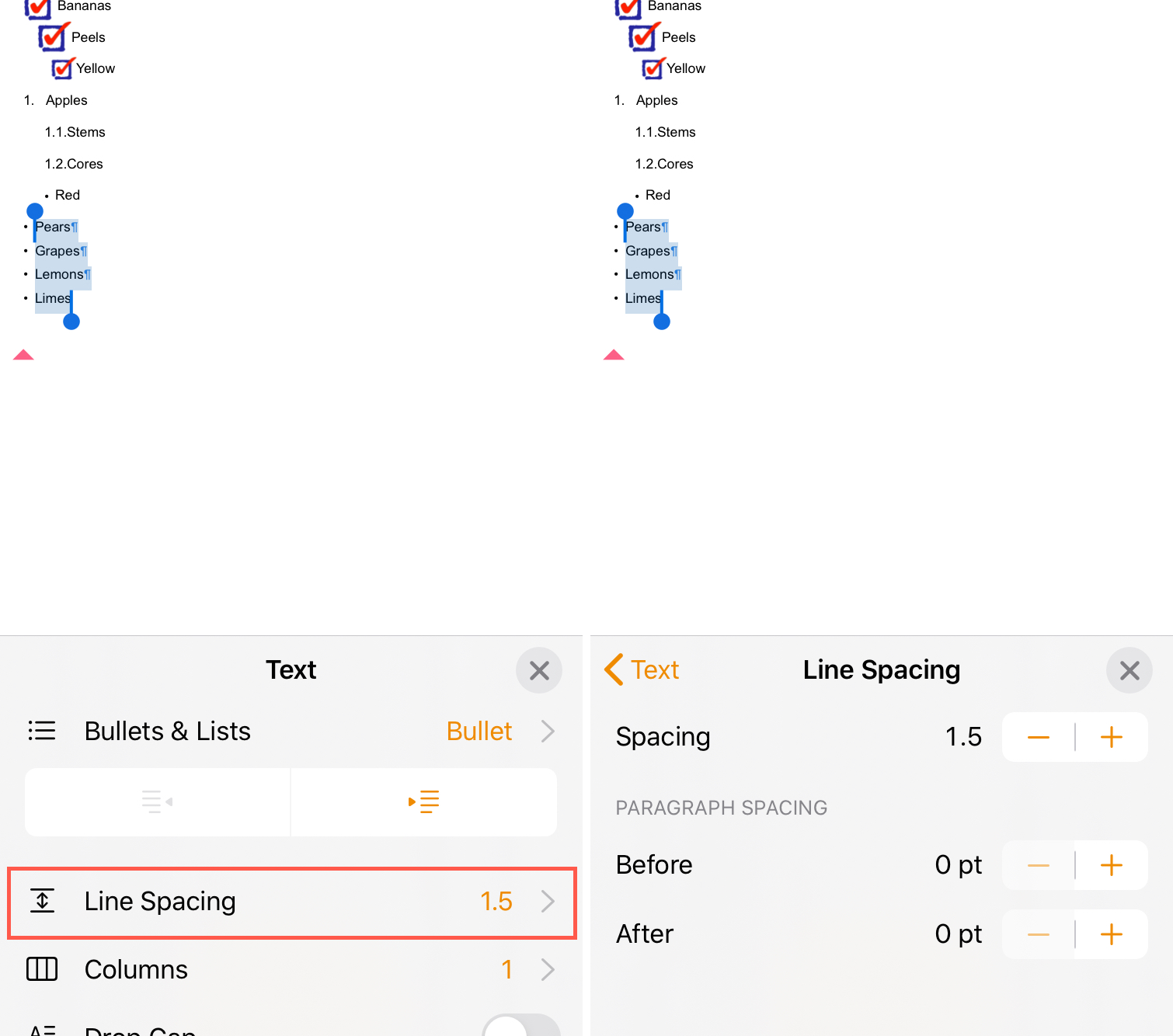This screenshot has height=1036, width=1173.
Task: Click the top selection handle left document
Action: (x=35, y=211)
